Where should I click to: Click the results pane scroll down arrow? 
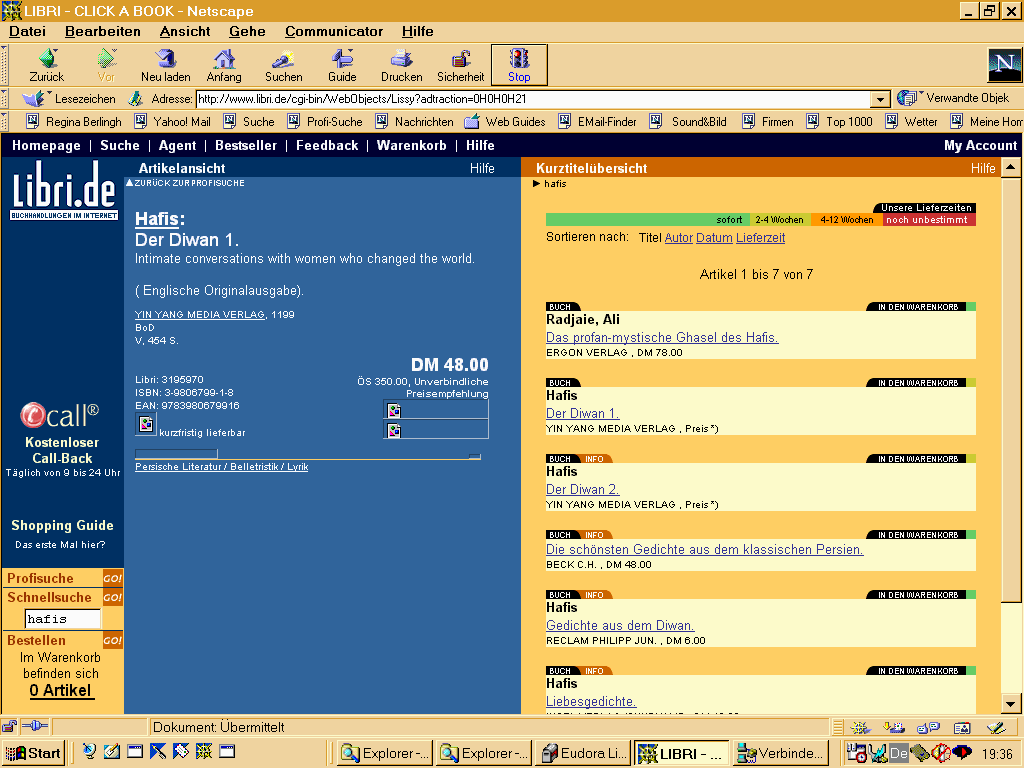1010,704
